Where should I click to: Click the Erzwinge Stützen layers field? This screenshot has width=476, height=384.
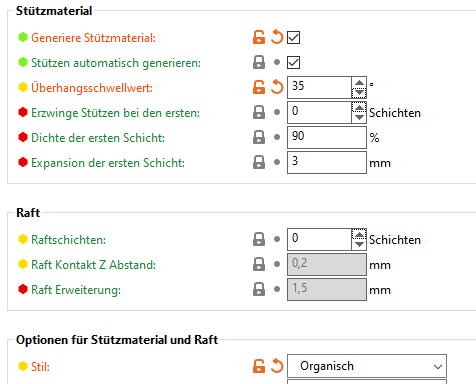click(x=319, y=112)
